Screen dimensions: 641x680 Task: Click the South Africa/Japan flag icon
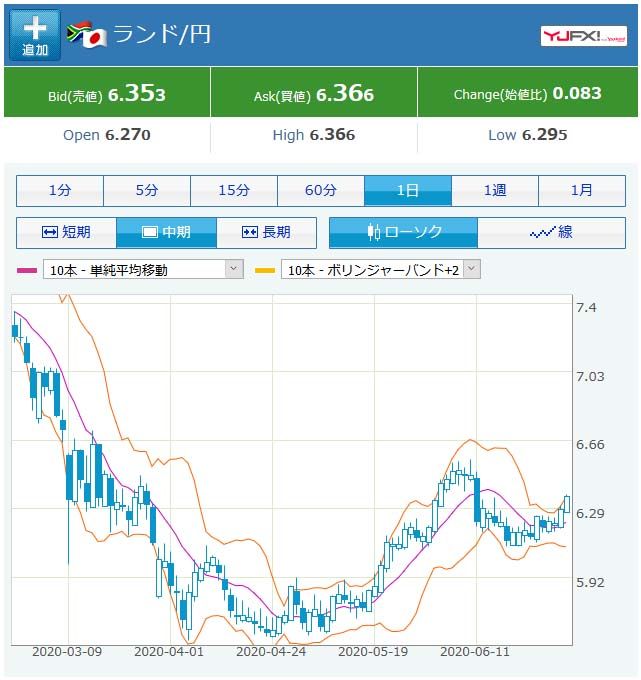click(x=87, y=35)
